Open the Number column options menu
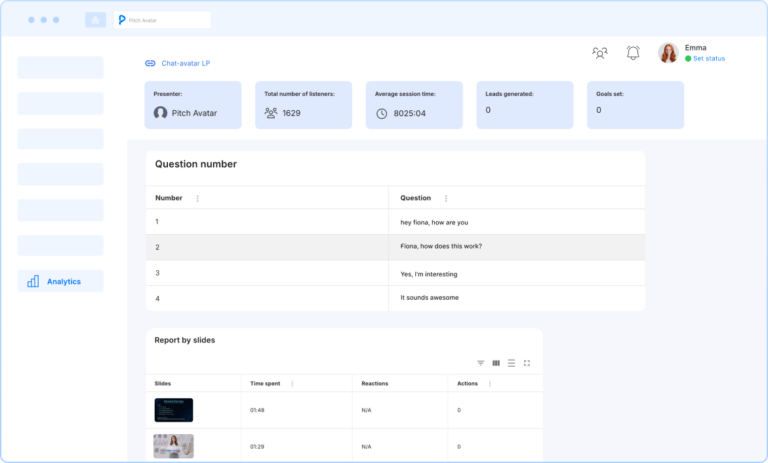This screenshot has height=463, width=768. 197,198
